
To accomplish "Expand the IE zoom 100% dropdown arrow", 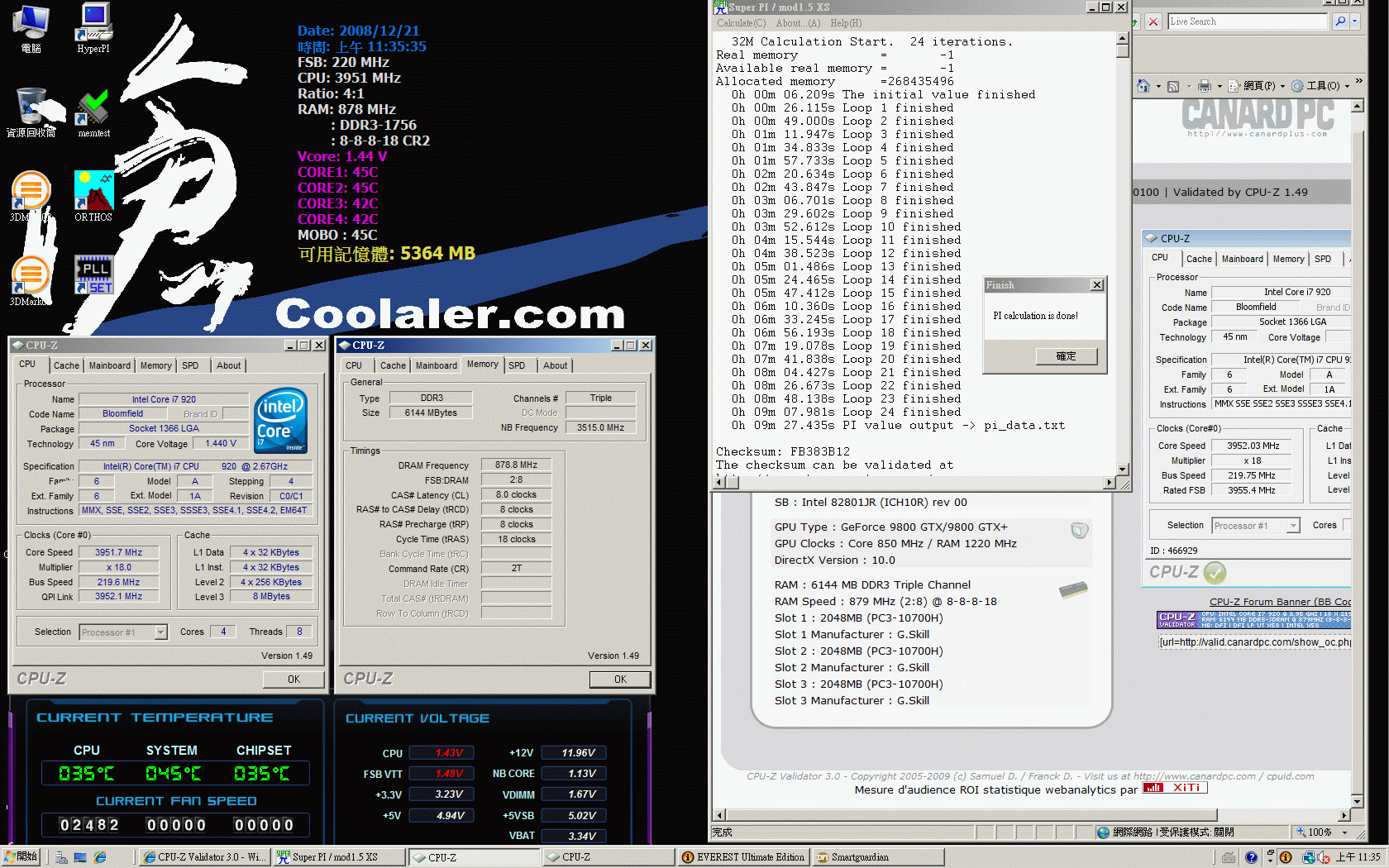I will click(x=1344, y=832).
